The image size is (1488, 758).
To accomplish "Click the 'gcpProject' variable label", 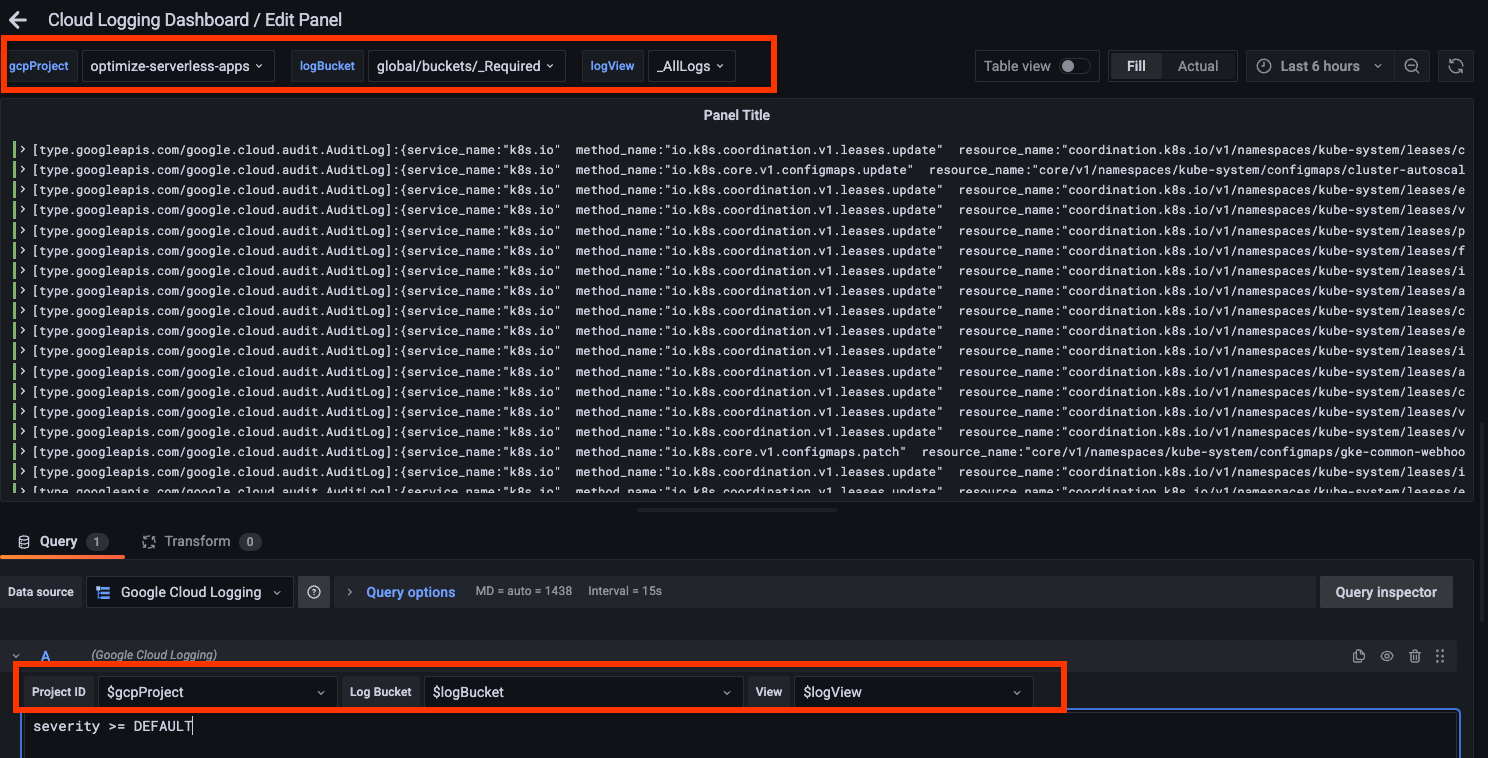I will pos(39,66).
